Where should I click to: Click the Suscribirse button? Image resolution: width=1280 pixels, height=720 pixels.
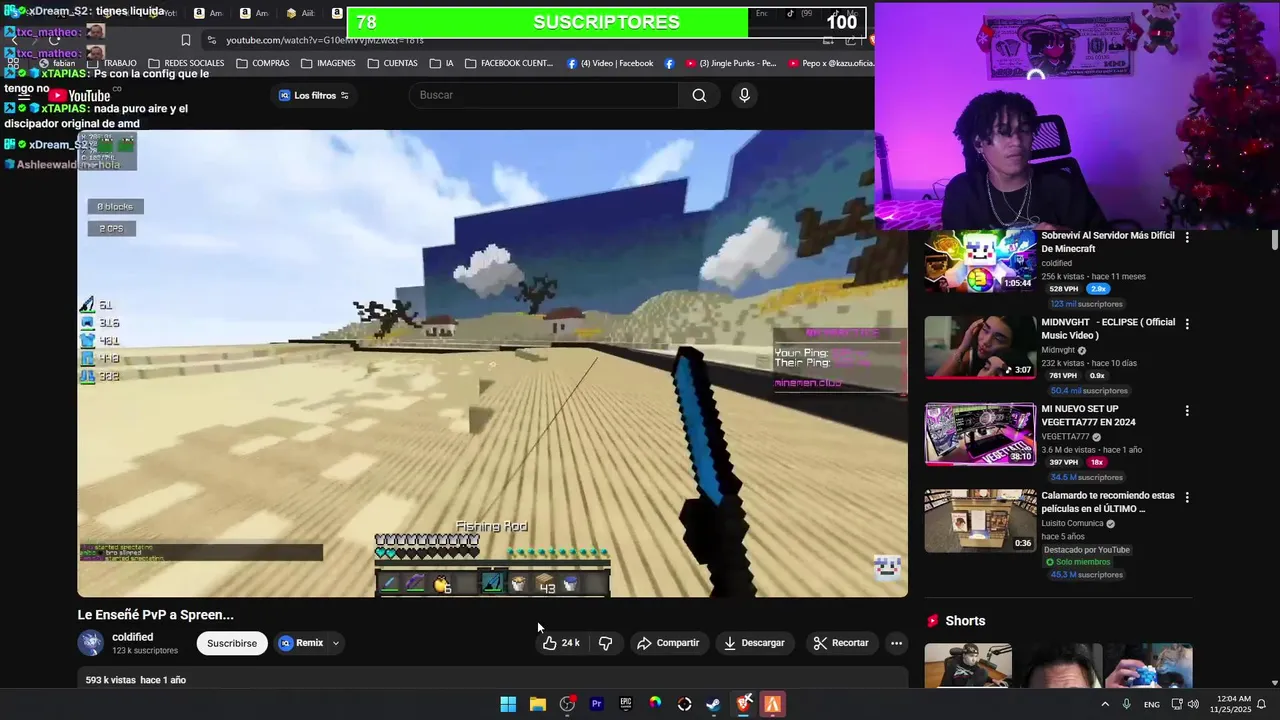pos(232,643)
